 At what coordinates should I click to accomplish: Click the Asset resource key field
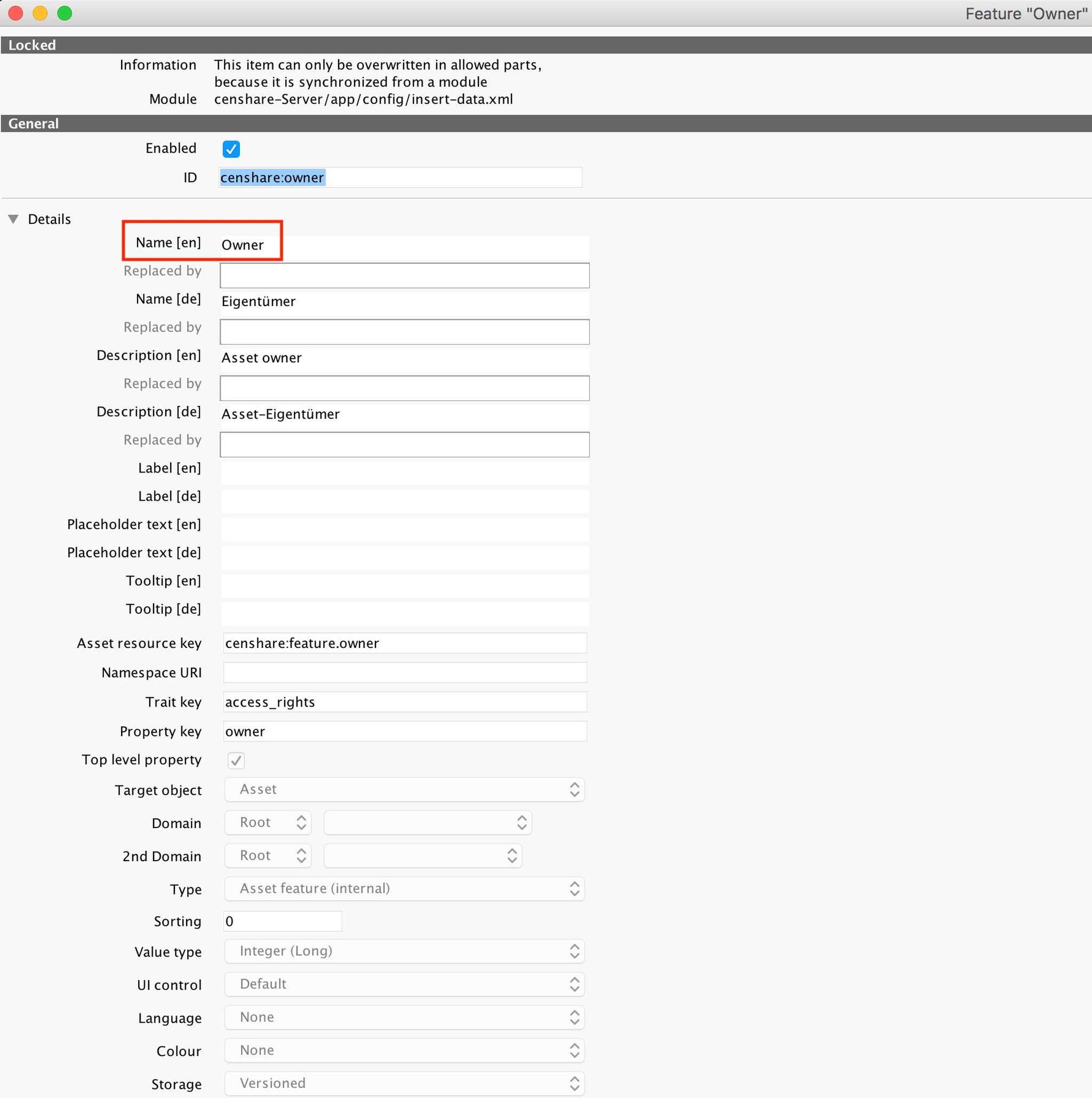[404, 643]
